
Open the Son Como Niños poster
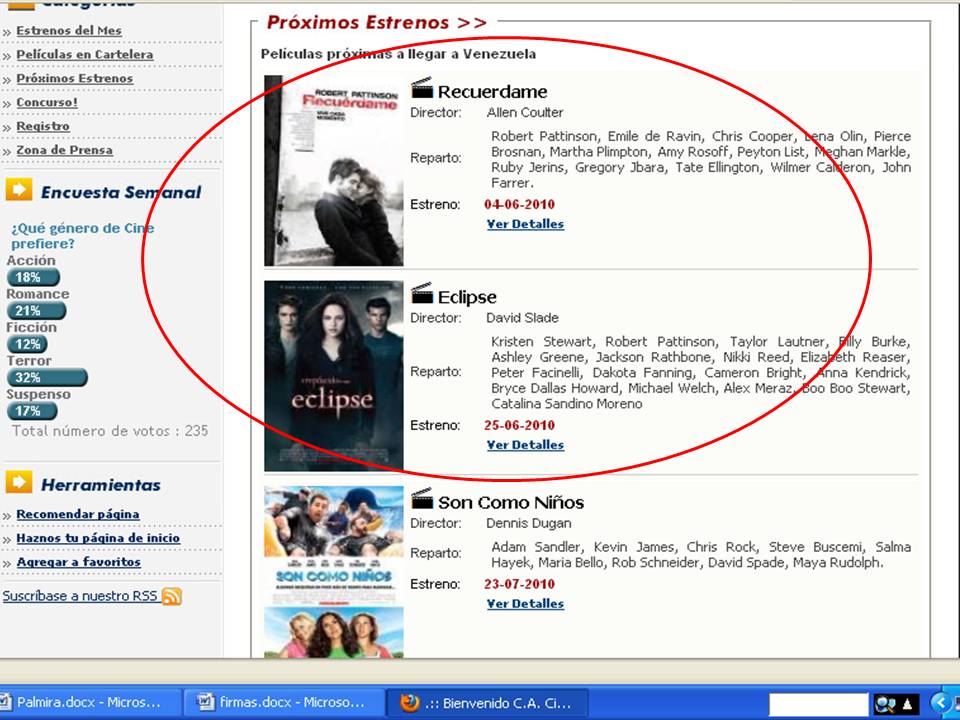[334, 572]
